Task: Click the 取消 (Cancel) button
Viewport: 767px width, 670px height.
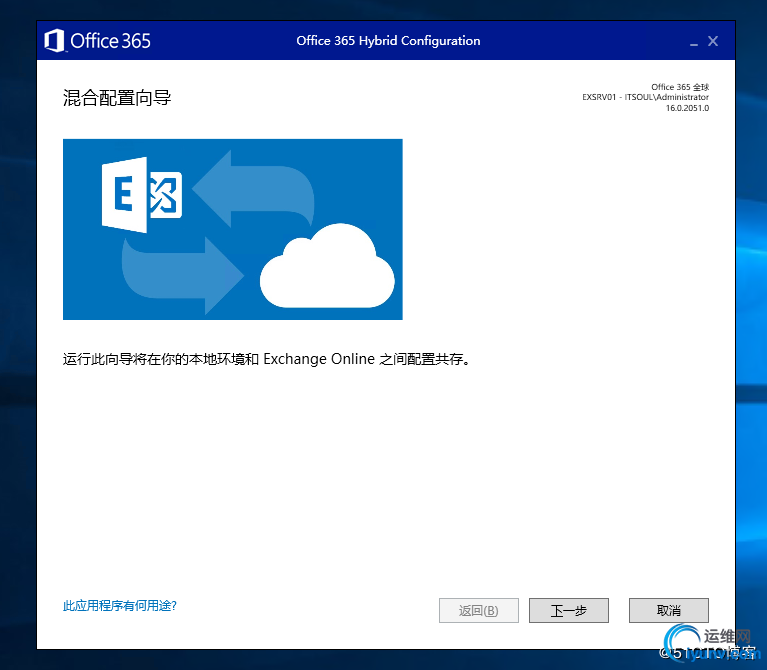Action: [x=669, y=610]
